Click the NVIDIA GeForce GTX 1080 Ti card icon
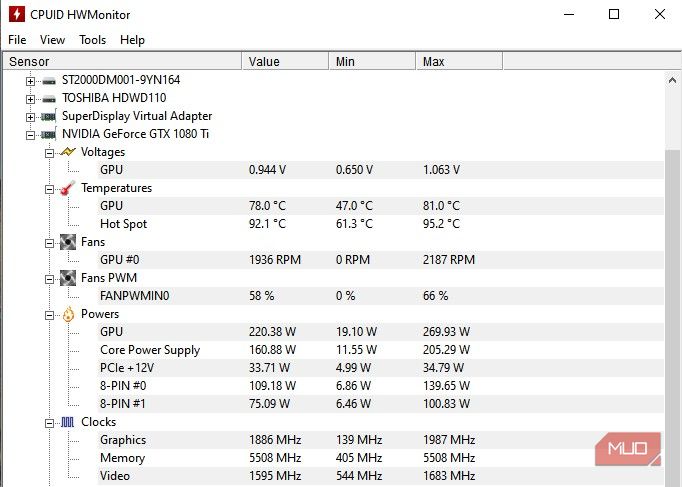 49,134
